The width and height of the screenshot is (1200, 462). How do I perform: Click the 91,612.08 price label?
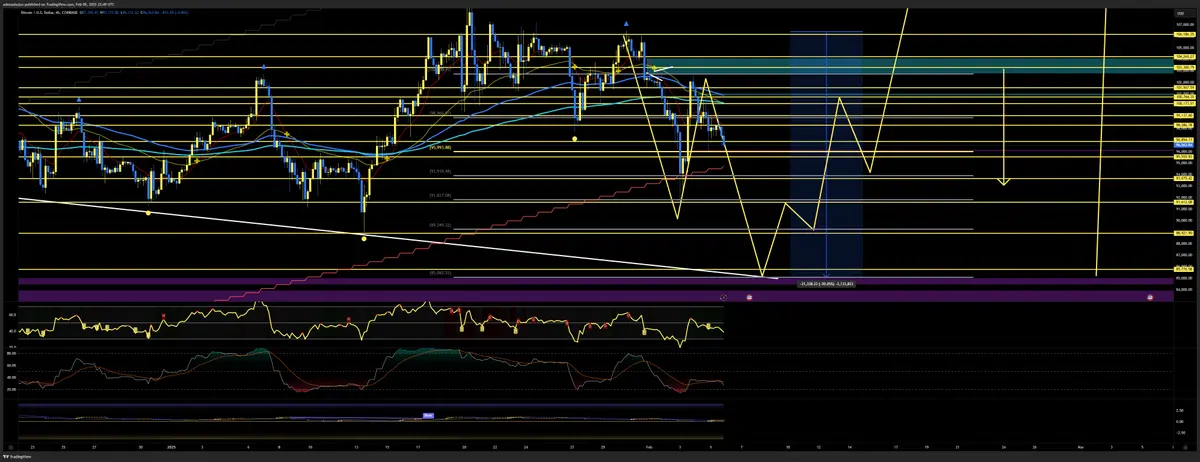pos(1185,201)
